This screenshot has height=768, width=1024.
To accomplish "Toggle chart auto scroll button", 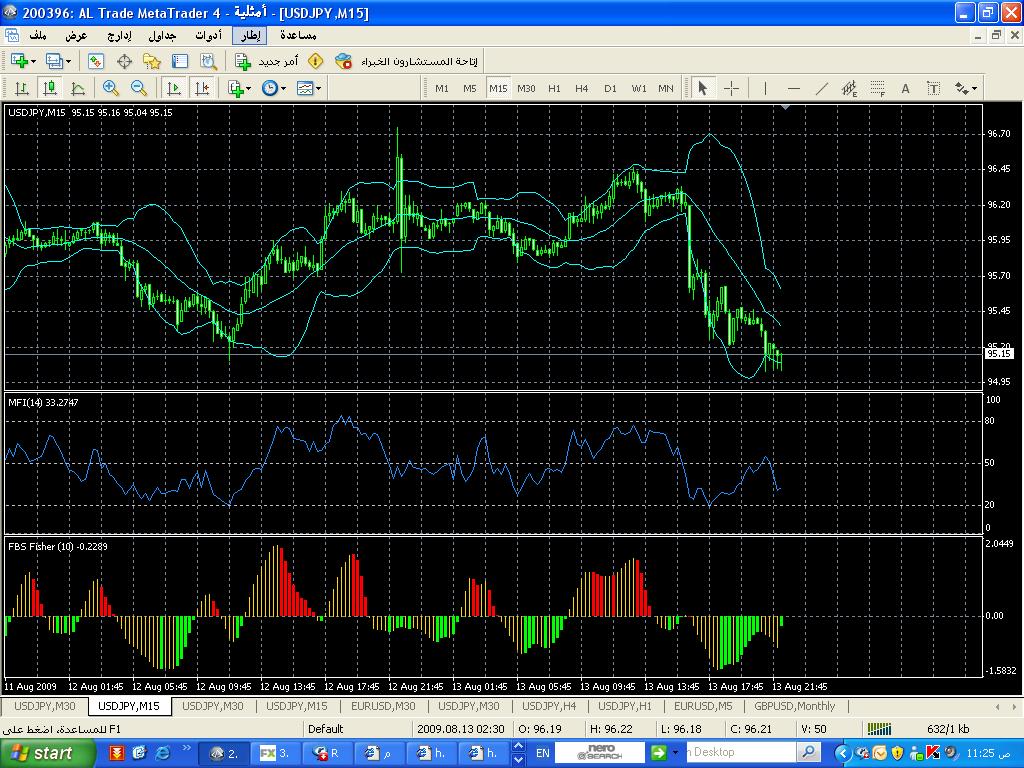I will point(175,88).
